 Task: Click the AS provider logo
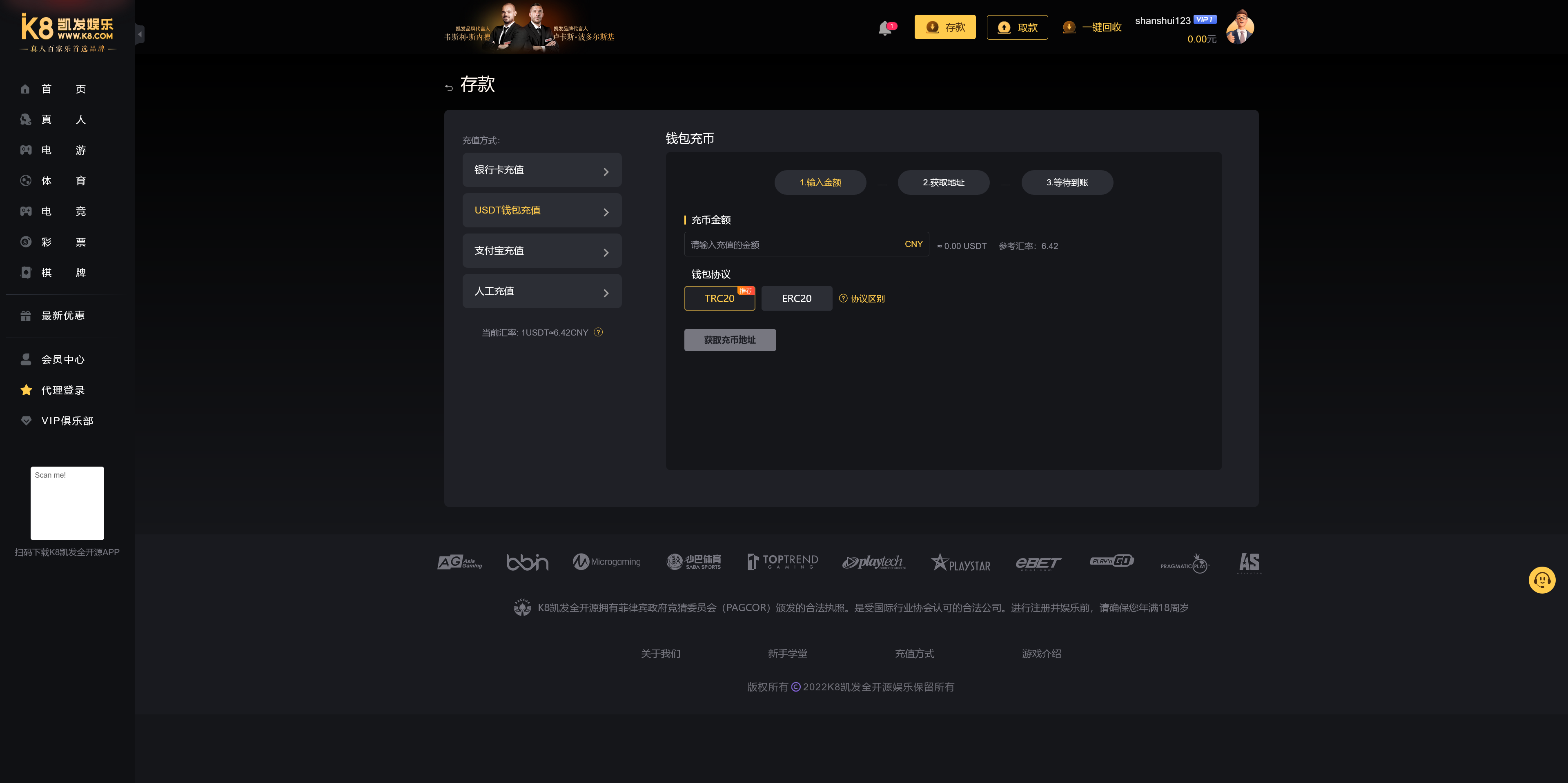(x=1249, y=563)
